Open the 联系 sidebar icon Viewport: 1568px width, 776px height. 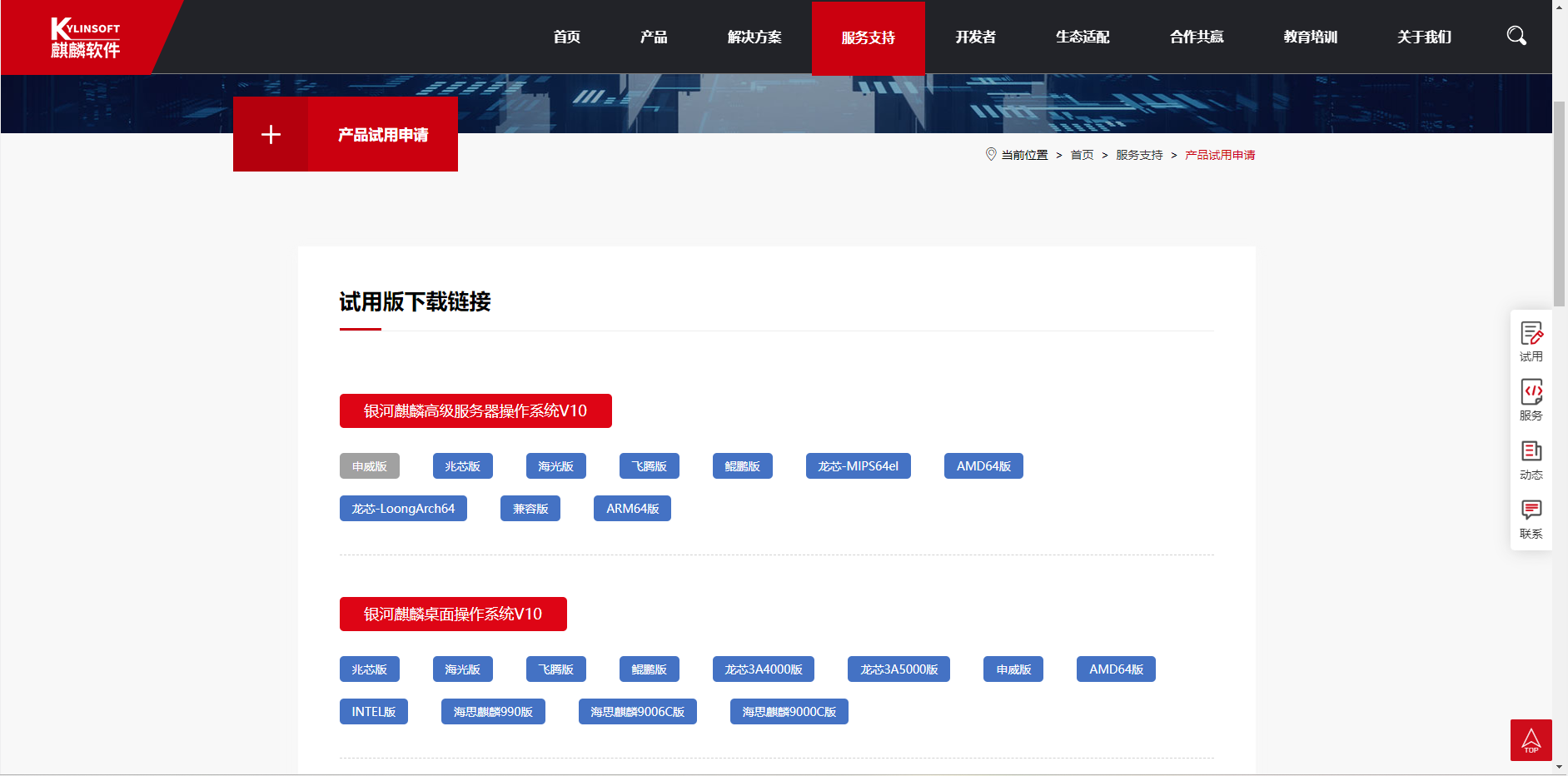coord(1531,519)
